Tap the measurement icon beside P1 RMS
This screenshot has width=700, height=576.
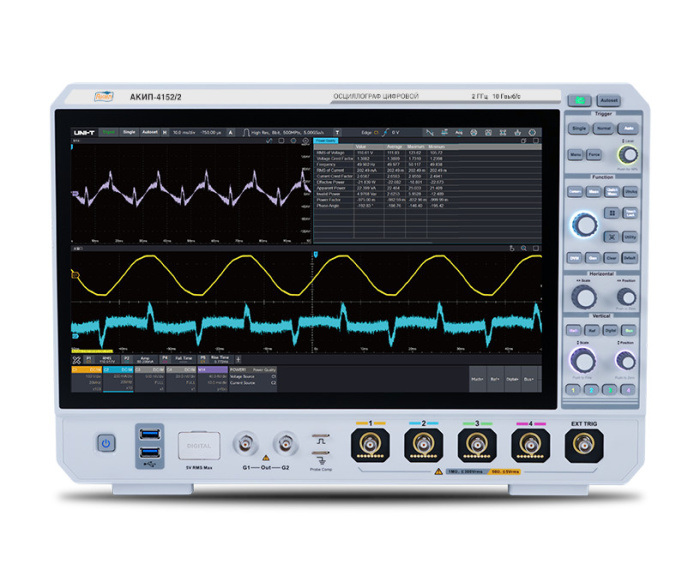(x=76, y=360)
